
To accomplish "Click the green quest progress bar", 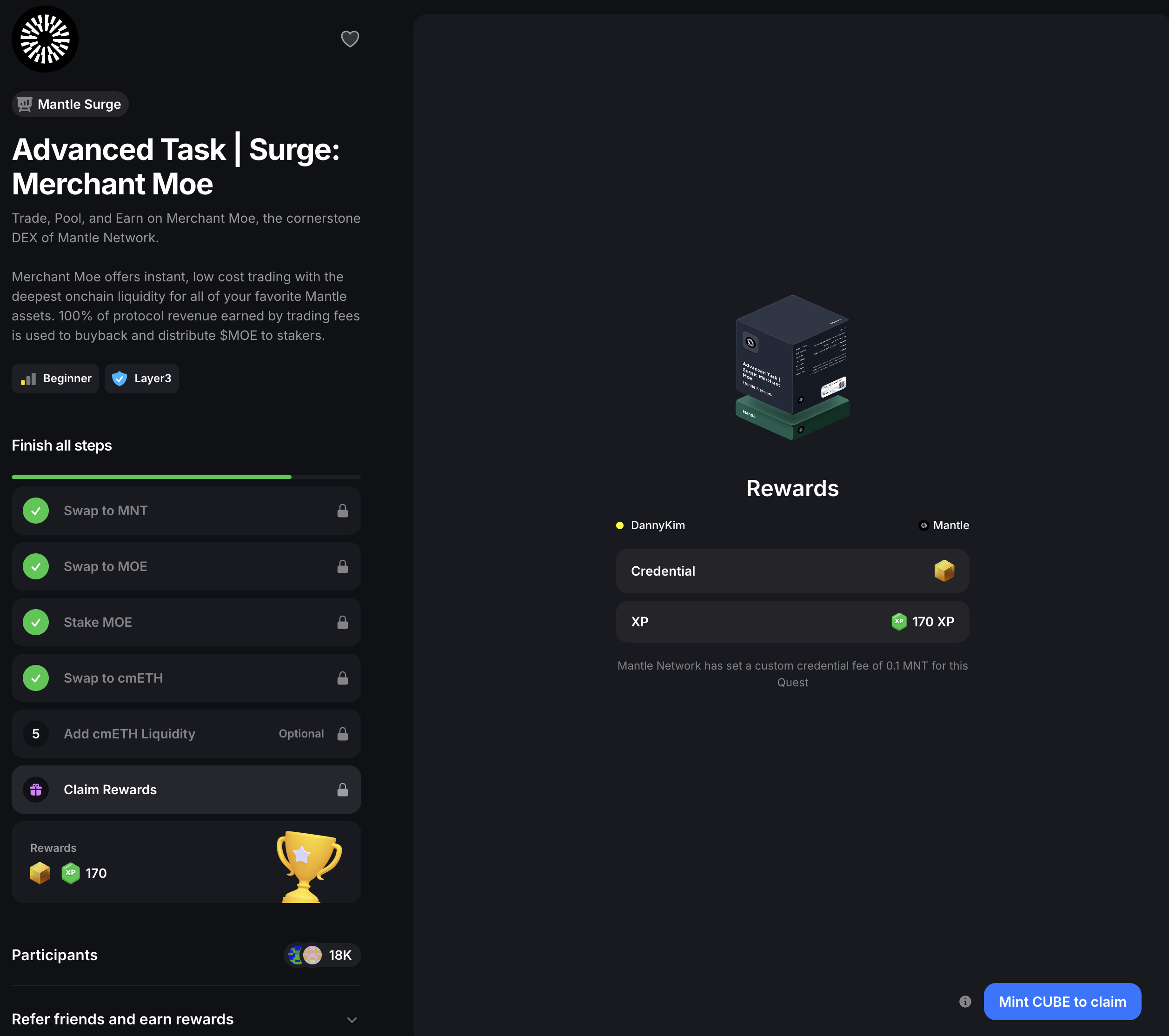I will tap(152, 477).
